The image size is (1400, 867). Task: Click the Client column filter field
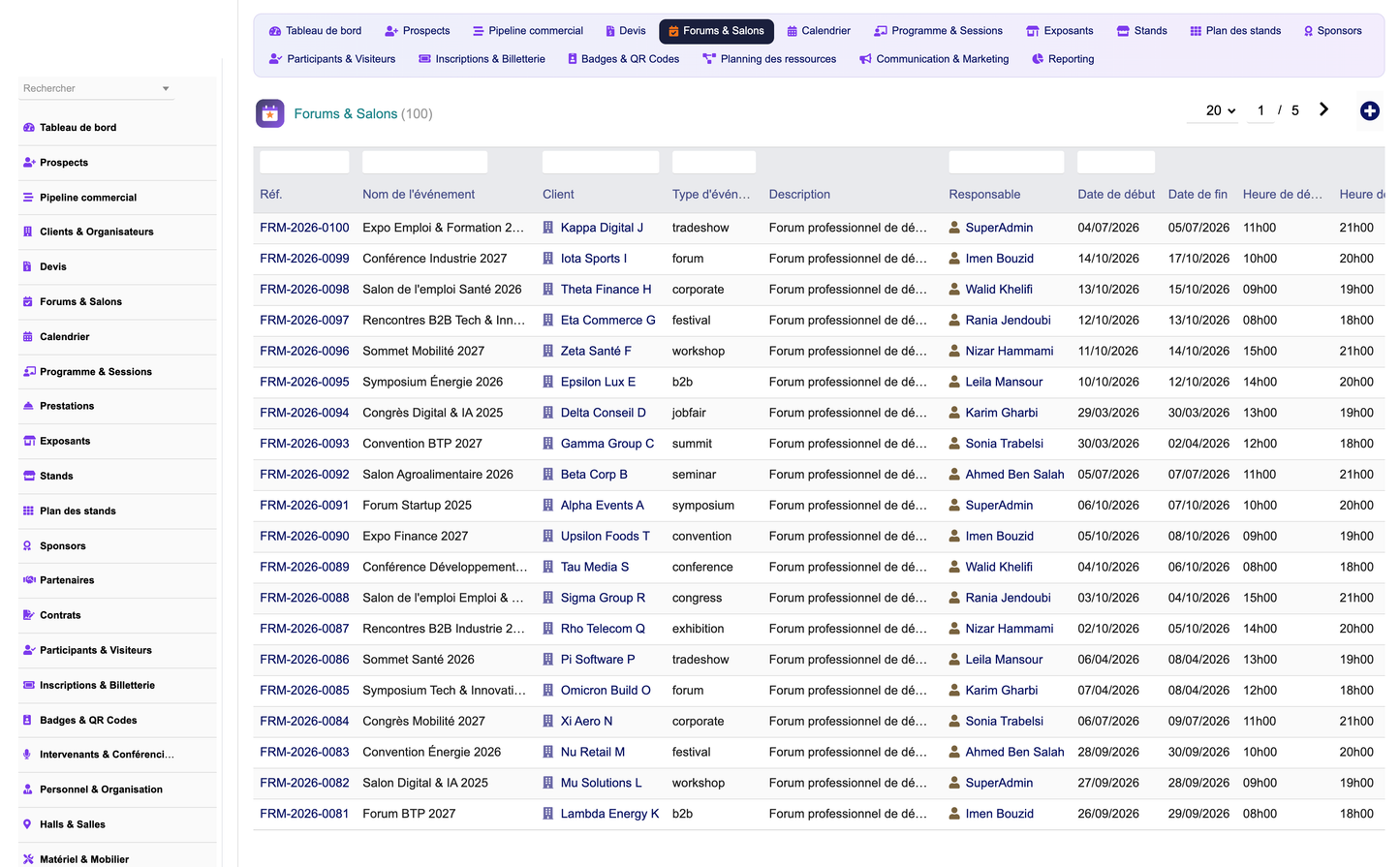click(x=601, y=162)
